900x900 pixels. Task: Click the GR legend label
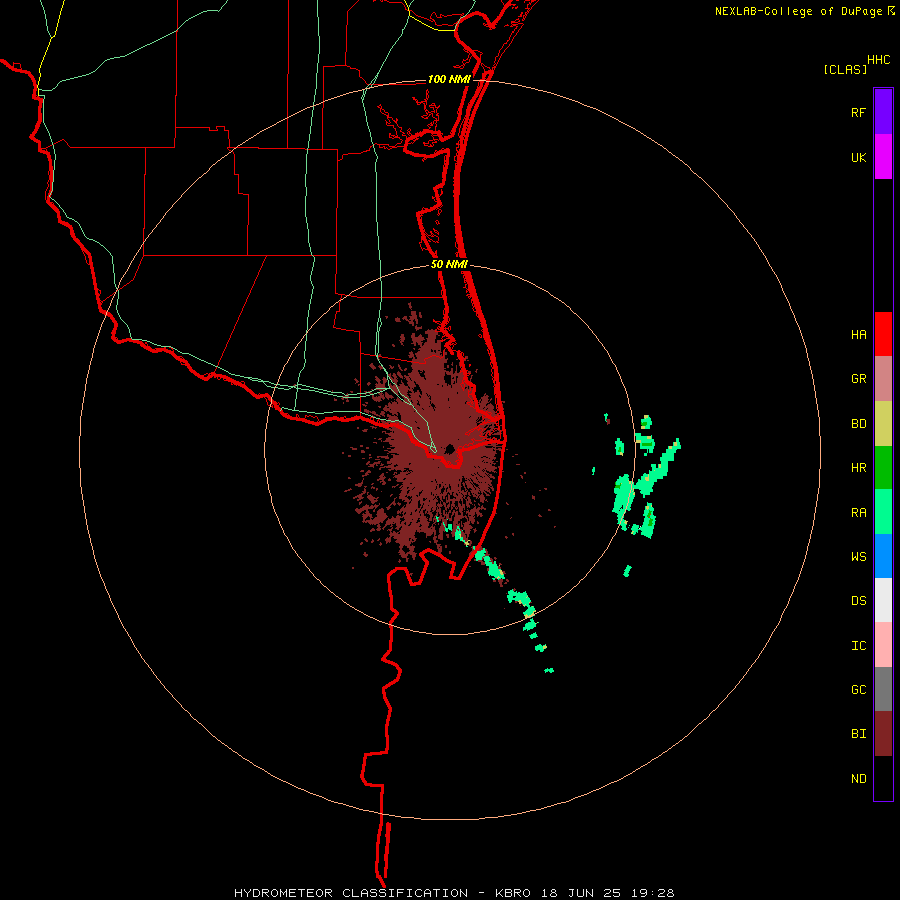[858, 379]
